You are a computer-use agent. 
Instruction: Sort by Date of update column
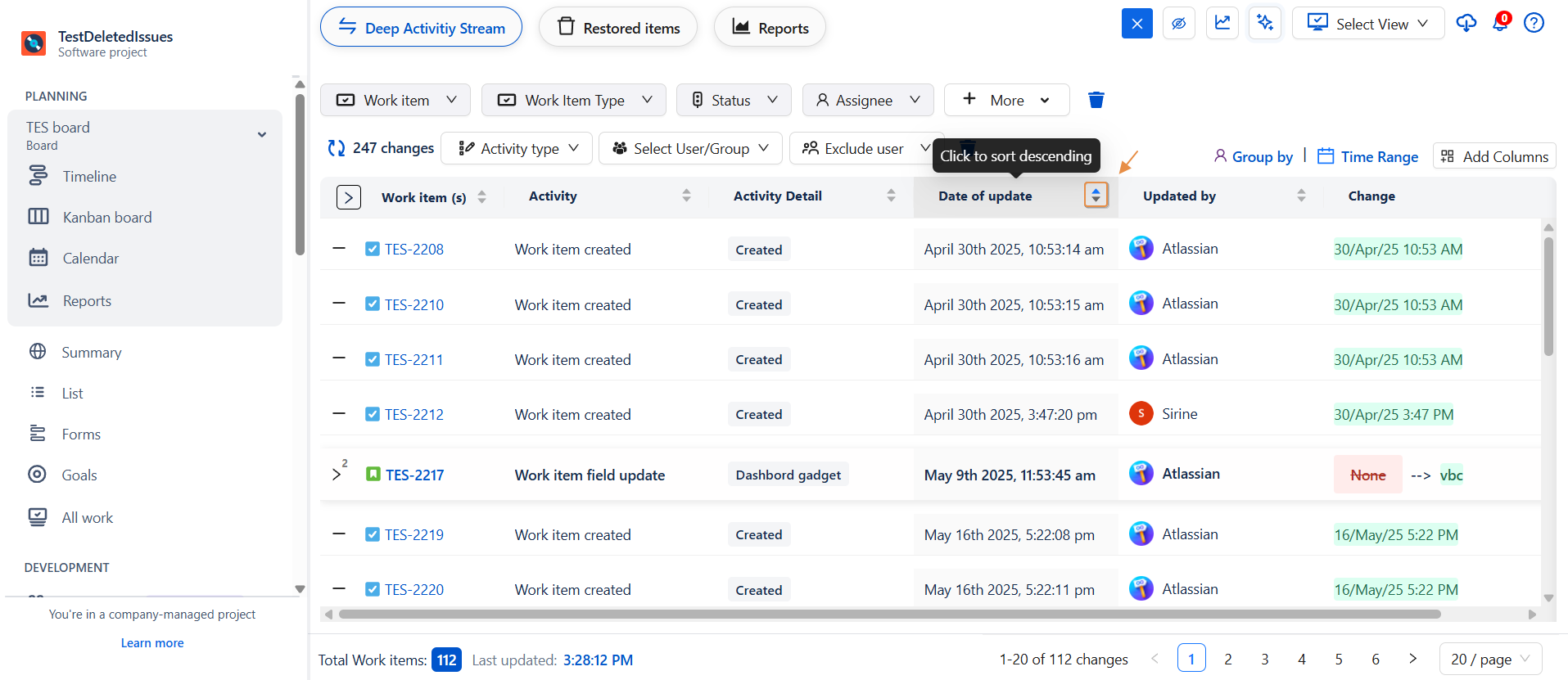point(1096,196)
